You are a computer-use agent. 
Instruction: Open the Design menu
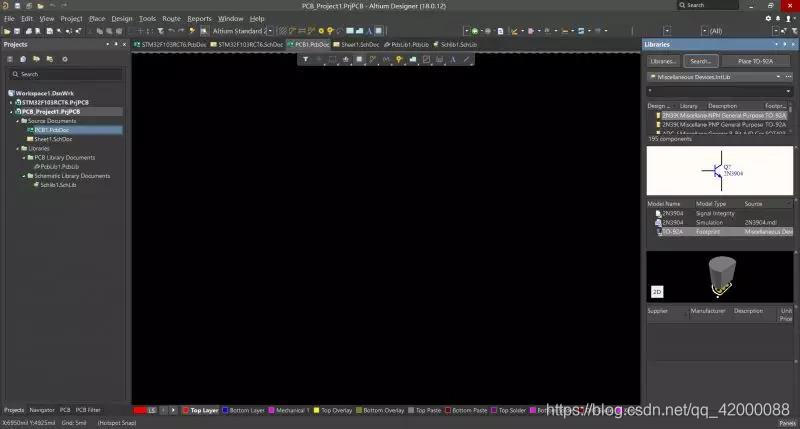pos(121,18)
